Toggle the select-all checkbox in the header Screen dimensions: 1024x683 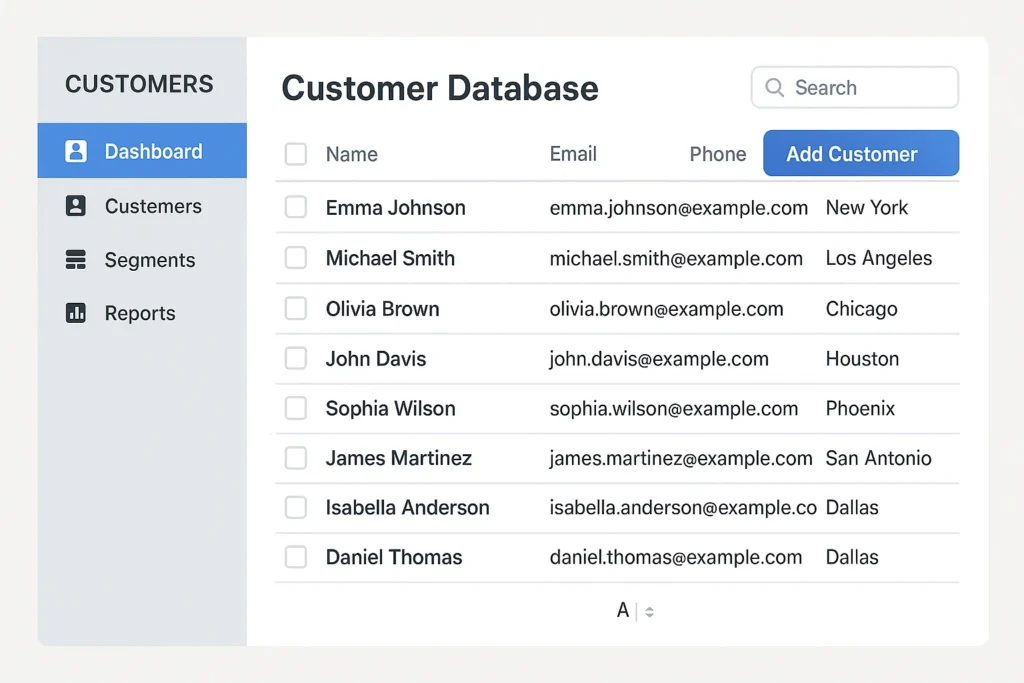point(296,154)
